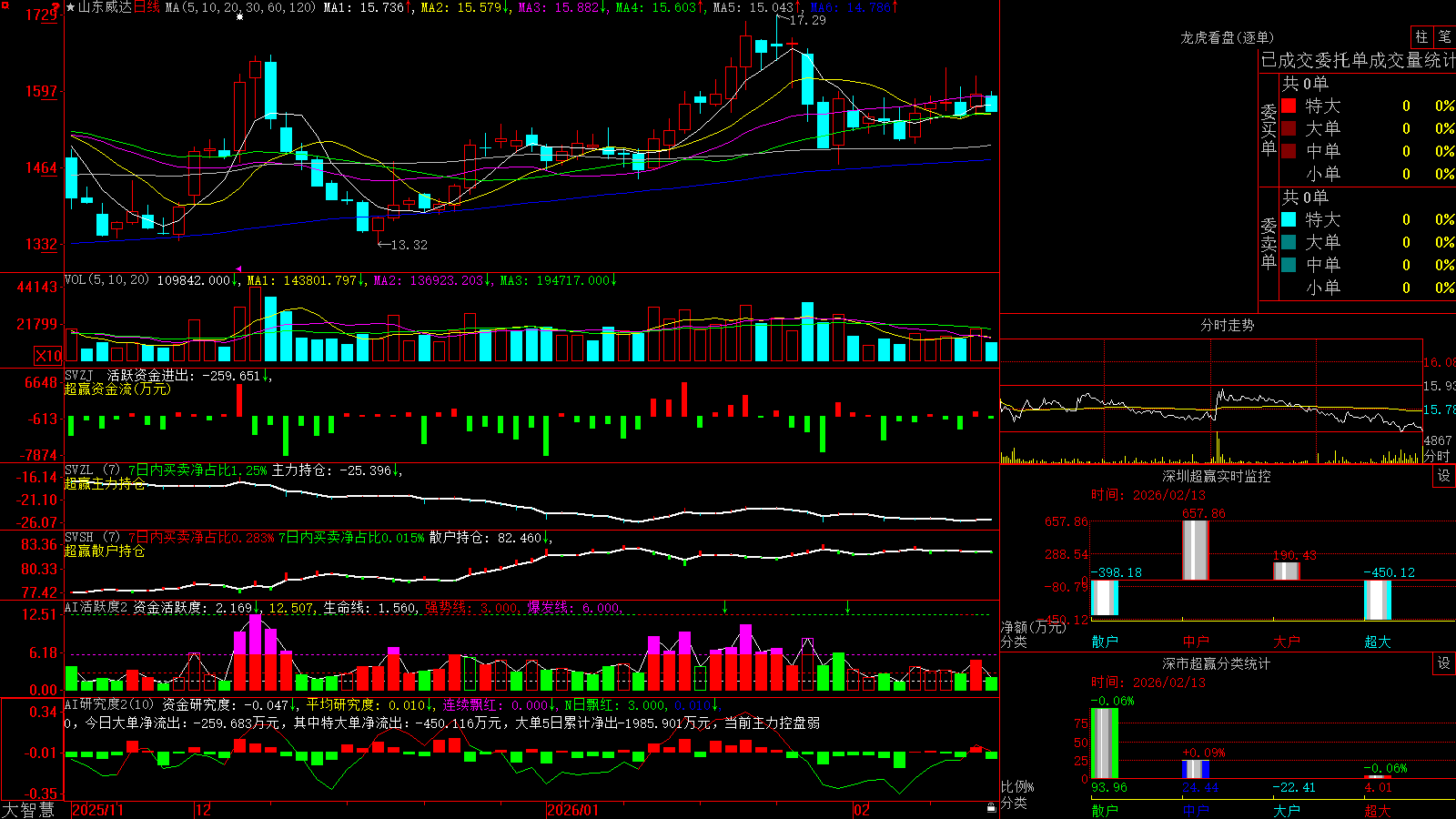Screen dimensions: 1456x819
Task: Click the red question mark icon near 1729
Action: (56, 8)
